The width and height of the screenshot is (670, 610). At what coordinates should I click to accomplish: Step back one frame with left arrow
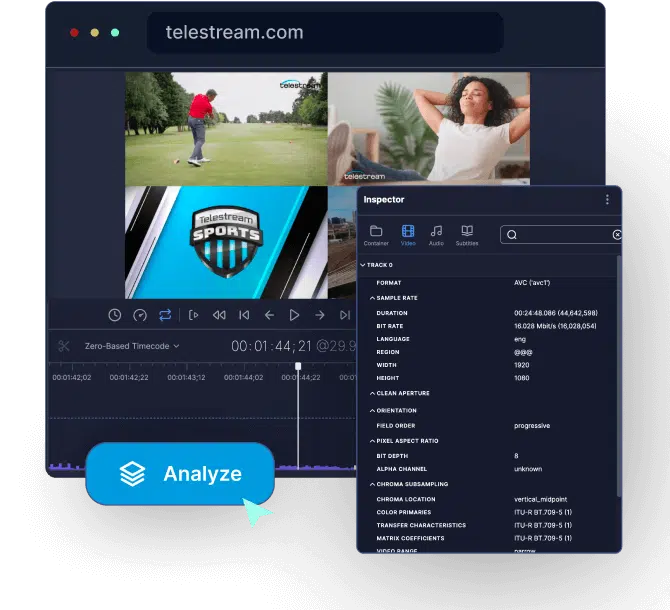click(269, 315)
